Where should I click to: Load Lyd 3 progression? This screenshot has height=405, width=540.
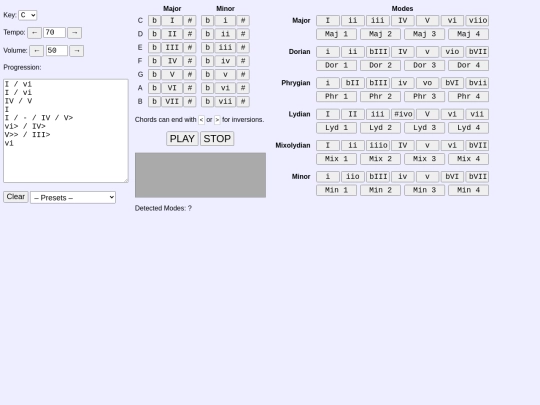(425, 128)
